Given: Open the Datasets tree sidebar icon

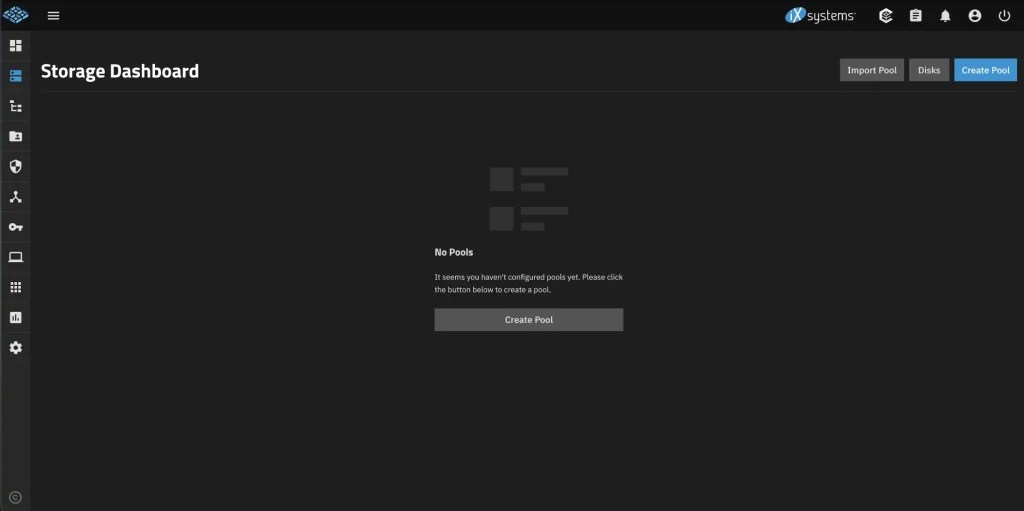Looking at the screenshot, I should pyautogui.click(x=16, y=106).
